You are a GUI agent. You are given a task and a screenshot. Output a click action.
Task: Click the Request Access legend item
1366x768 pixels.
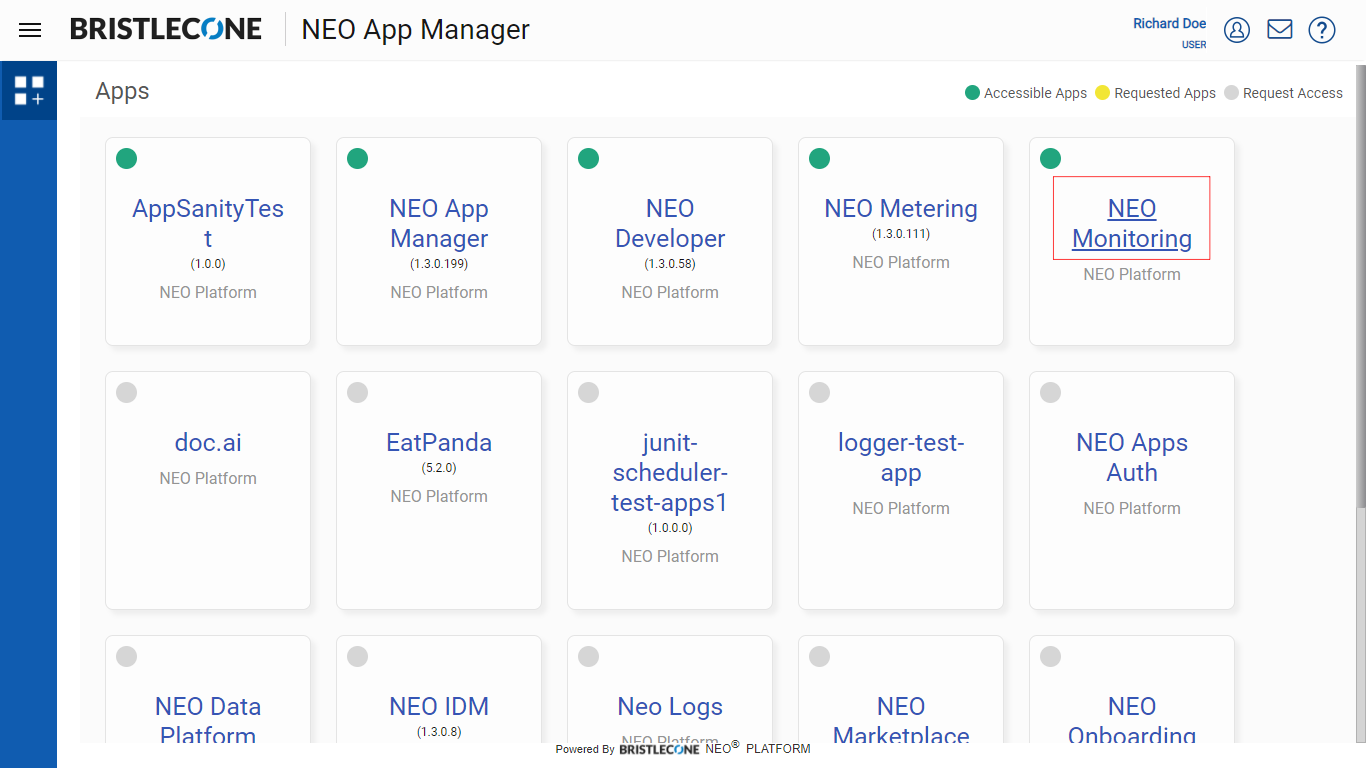pyautogui.click(x=1284, y=93)
